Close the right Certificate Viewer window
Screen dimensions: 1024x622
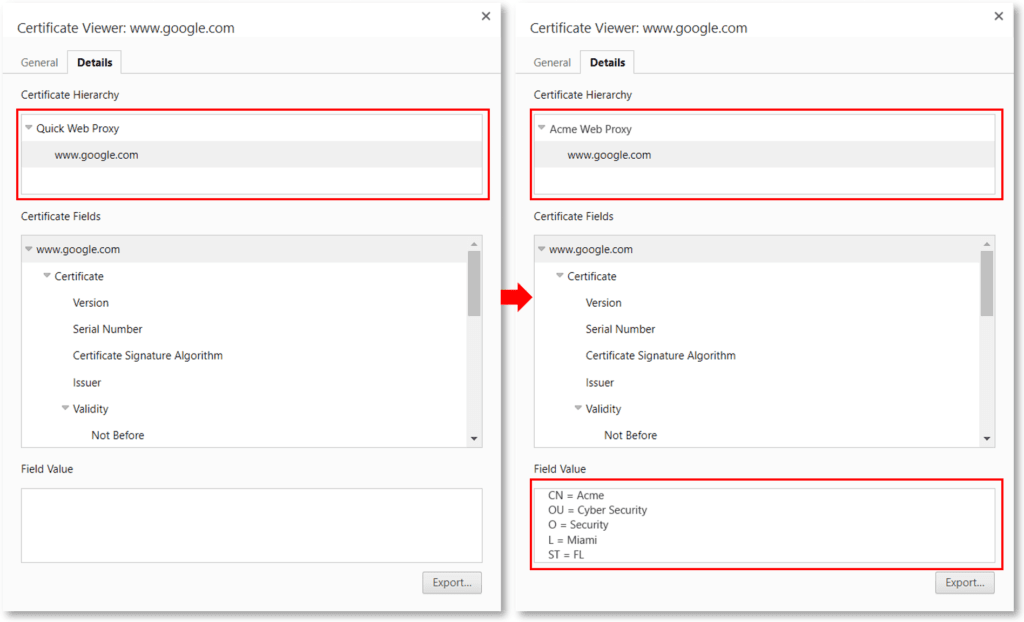(x=999, y=16)
